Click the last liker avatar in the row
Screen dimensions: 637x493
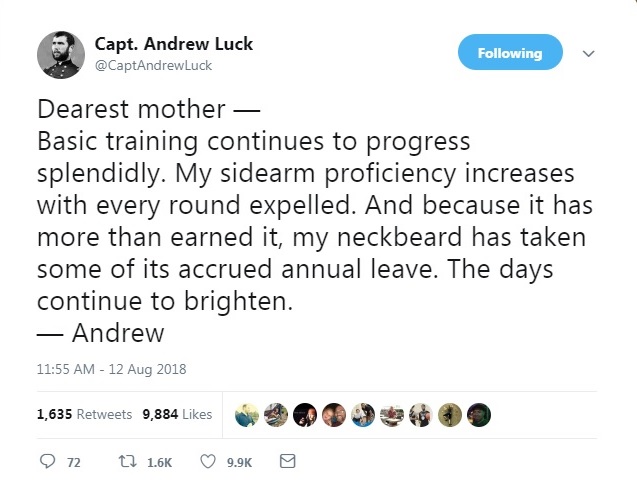coord(480,414)
